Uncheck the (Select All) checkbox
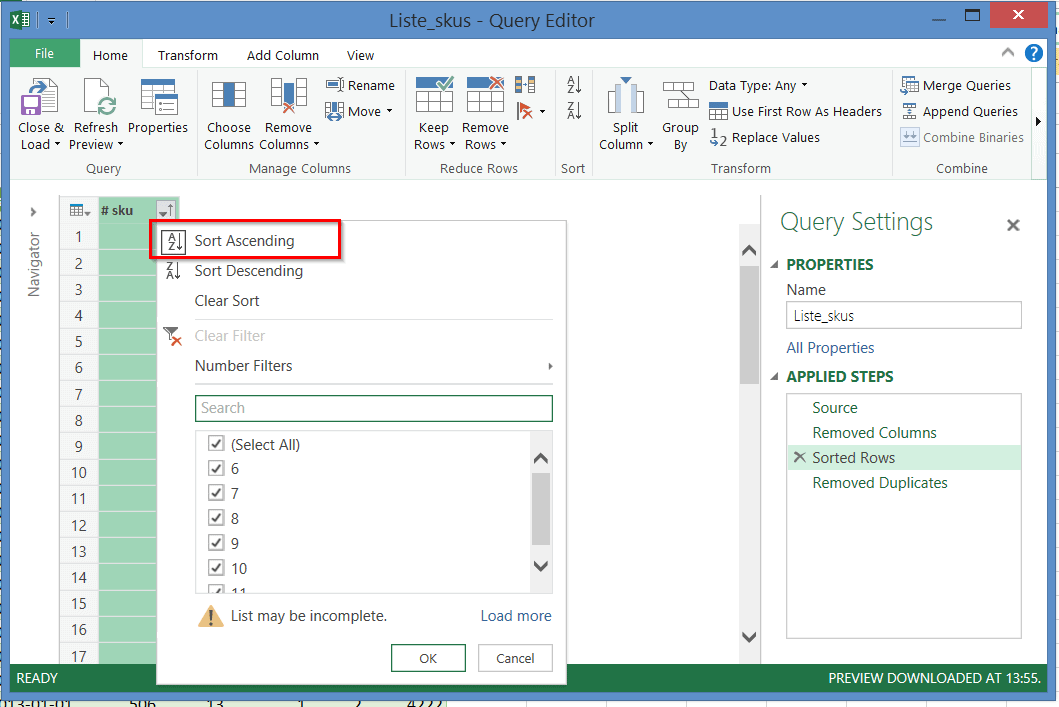The width and height of the screenshot is (1059, 707). [215, 444]
